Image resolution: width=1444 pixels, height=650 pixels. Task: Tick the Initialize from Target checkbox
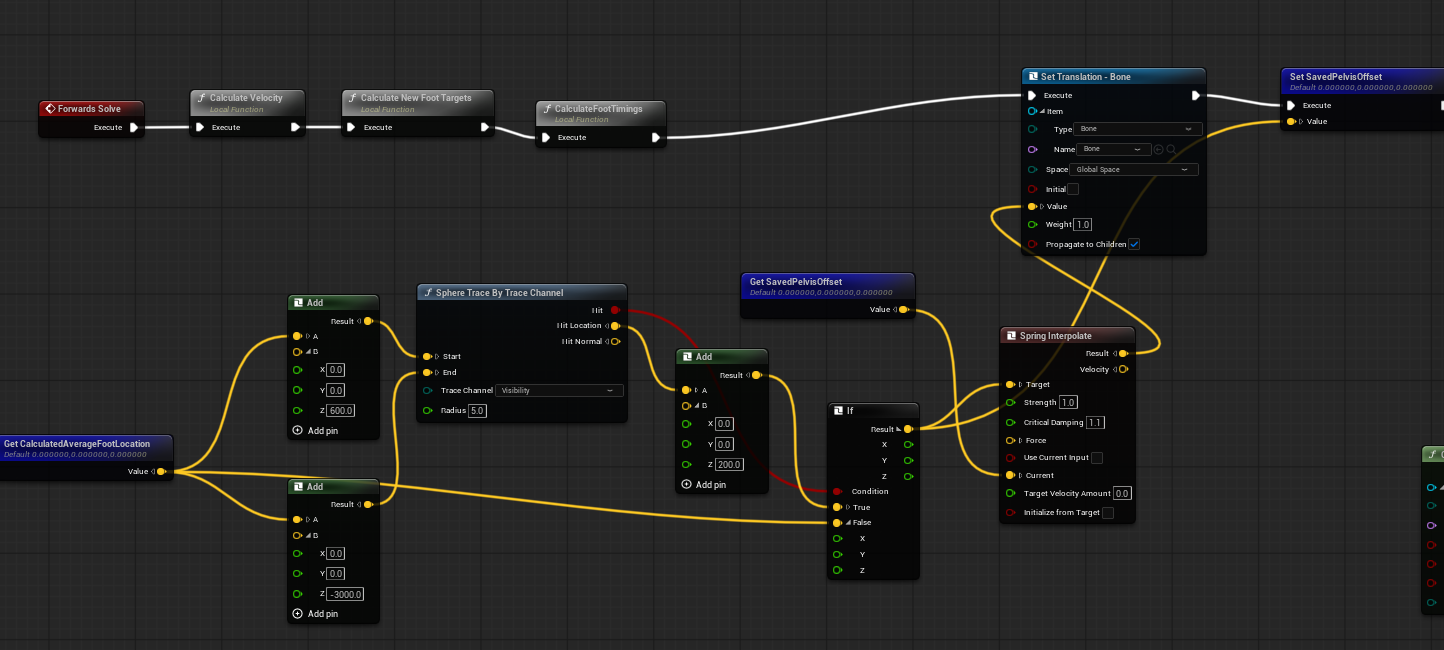[1107, 513]
